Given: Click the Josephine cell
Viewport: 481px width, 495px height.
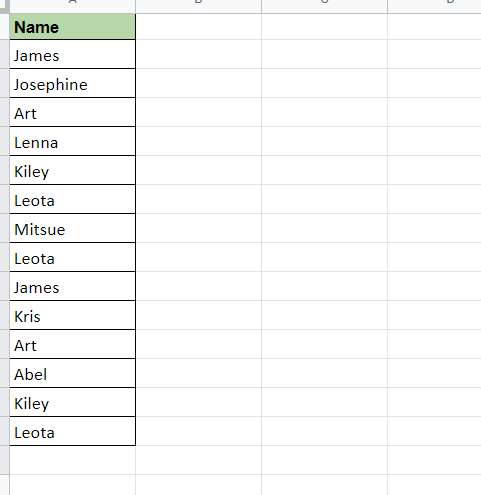Looking at the screenshot, I should point(72,83).
